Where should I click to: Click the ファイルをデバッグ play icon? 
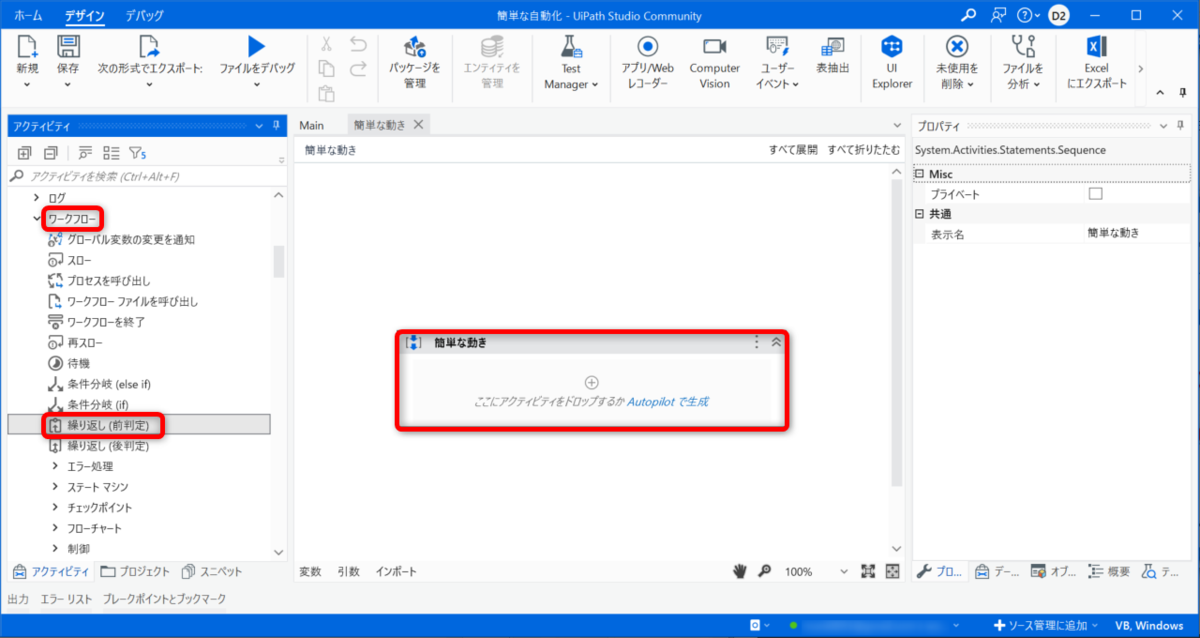[x=257, y=45]
